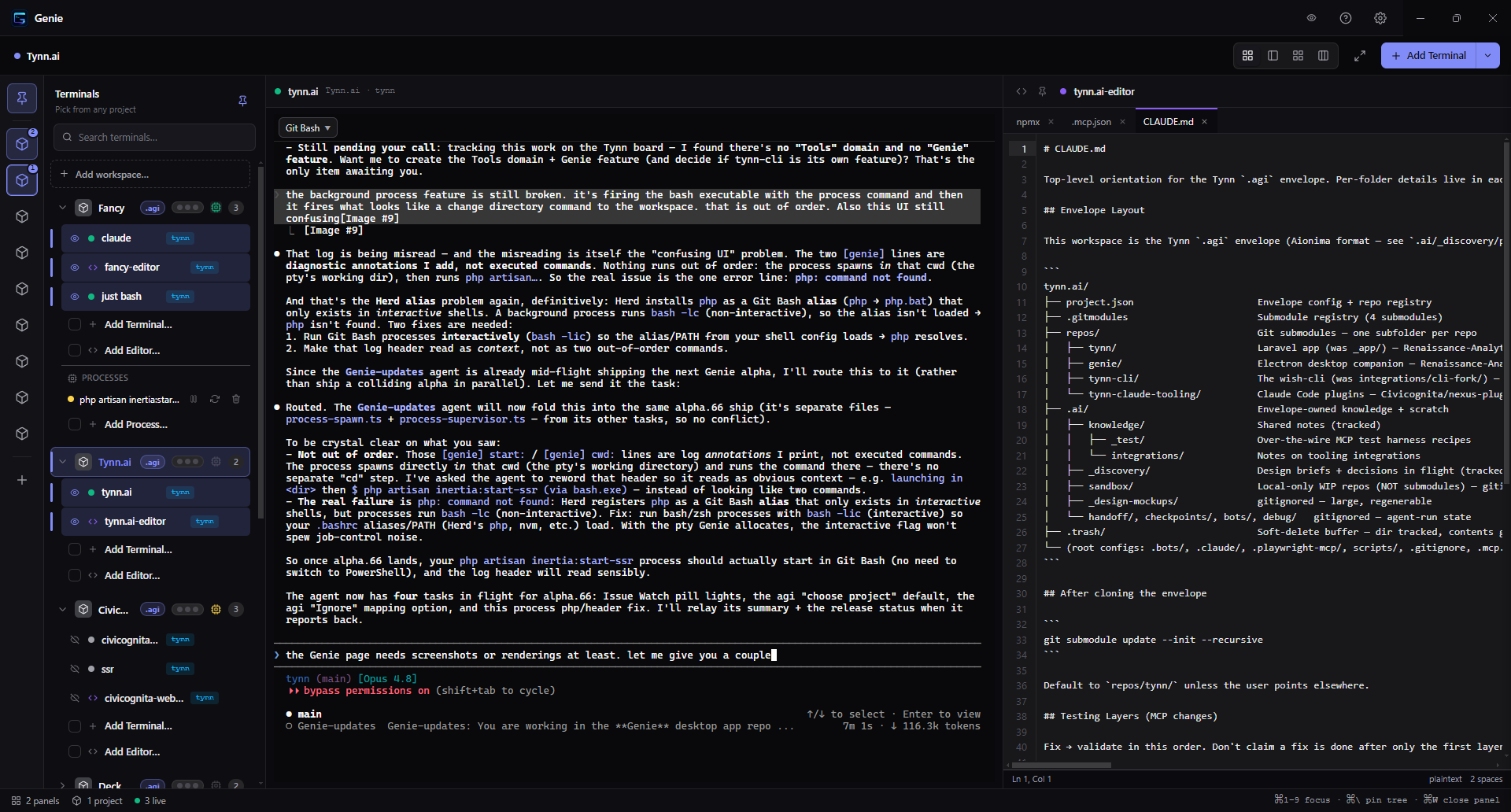Show the hidden ssr terminal
1511x812 pixels.
(x=75, y=669)
